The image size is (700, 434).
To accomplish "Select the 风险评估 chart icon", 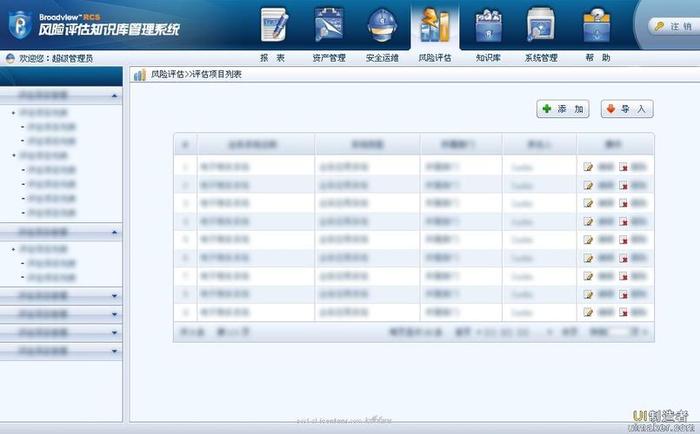I will (x=434, y=25).
